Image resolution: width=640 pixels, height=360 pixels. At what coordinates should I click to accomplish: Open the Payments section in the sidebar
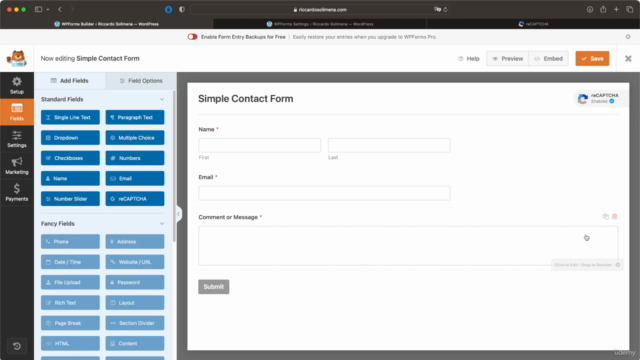(x=17, y=193)
